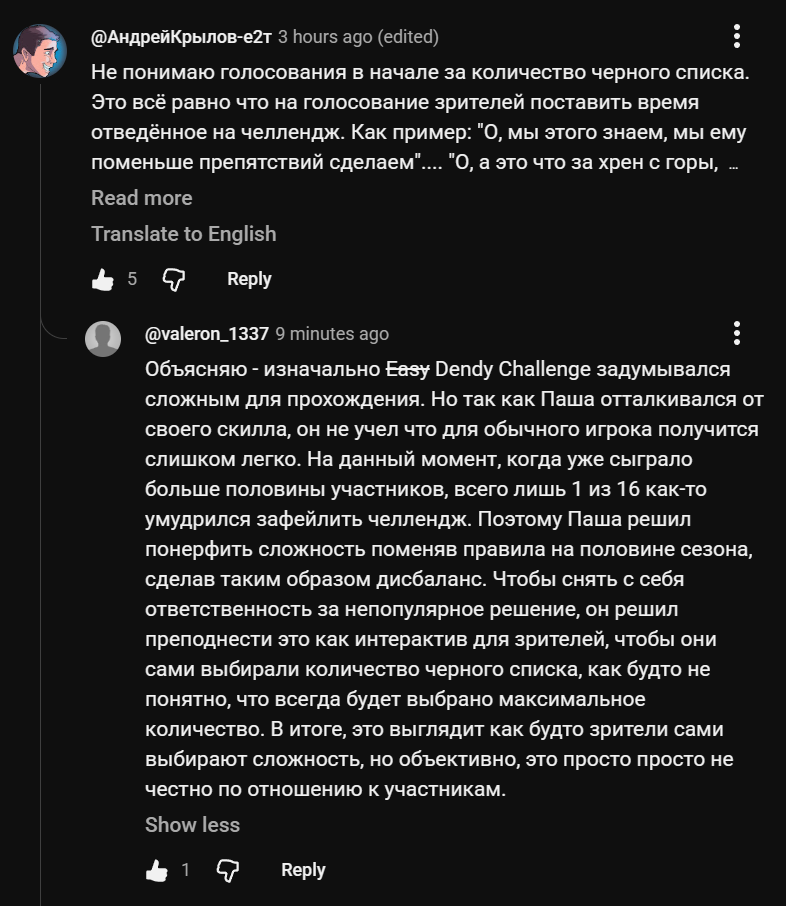The image size is (786, 906).
Task: Dislike the comment by АндрейКрылов-е2т
Action: pyautogui.click(x=173, y=280)
